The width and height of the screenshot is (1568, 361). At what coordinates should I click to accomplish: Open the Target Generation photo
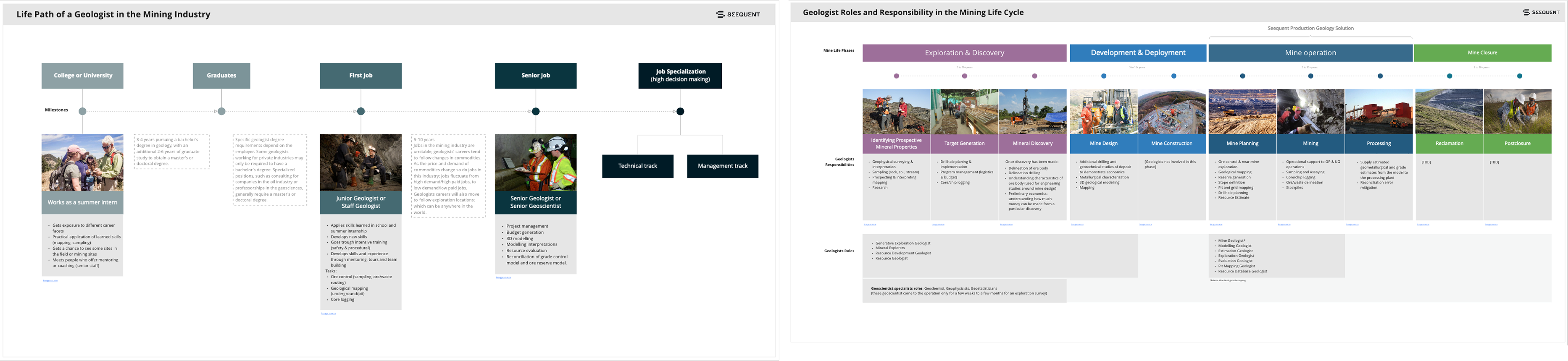964,112
